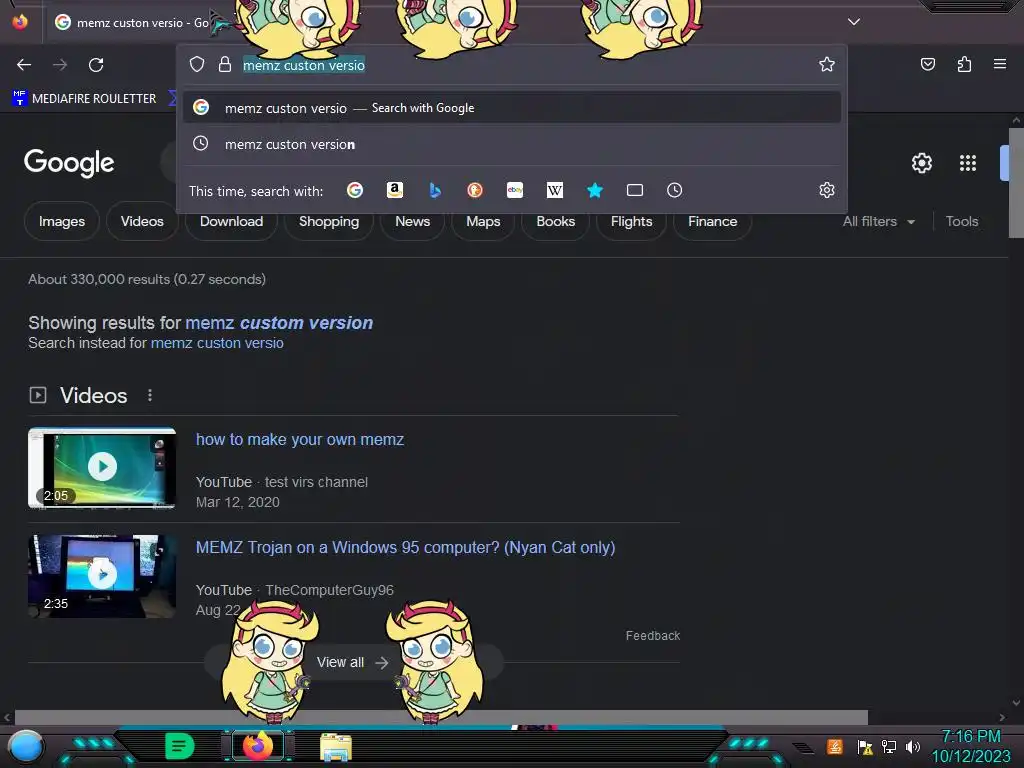Click the View all videos button
Image resolution: width=1024 pixels, height=768 pixels.
click(353, 662)
